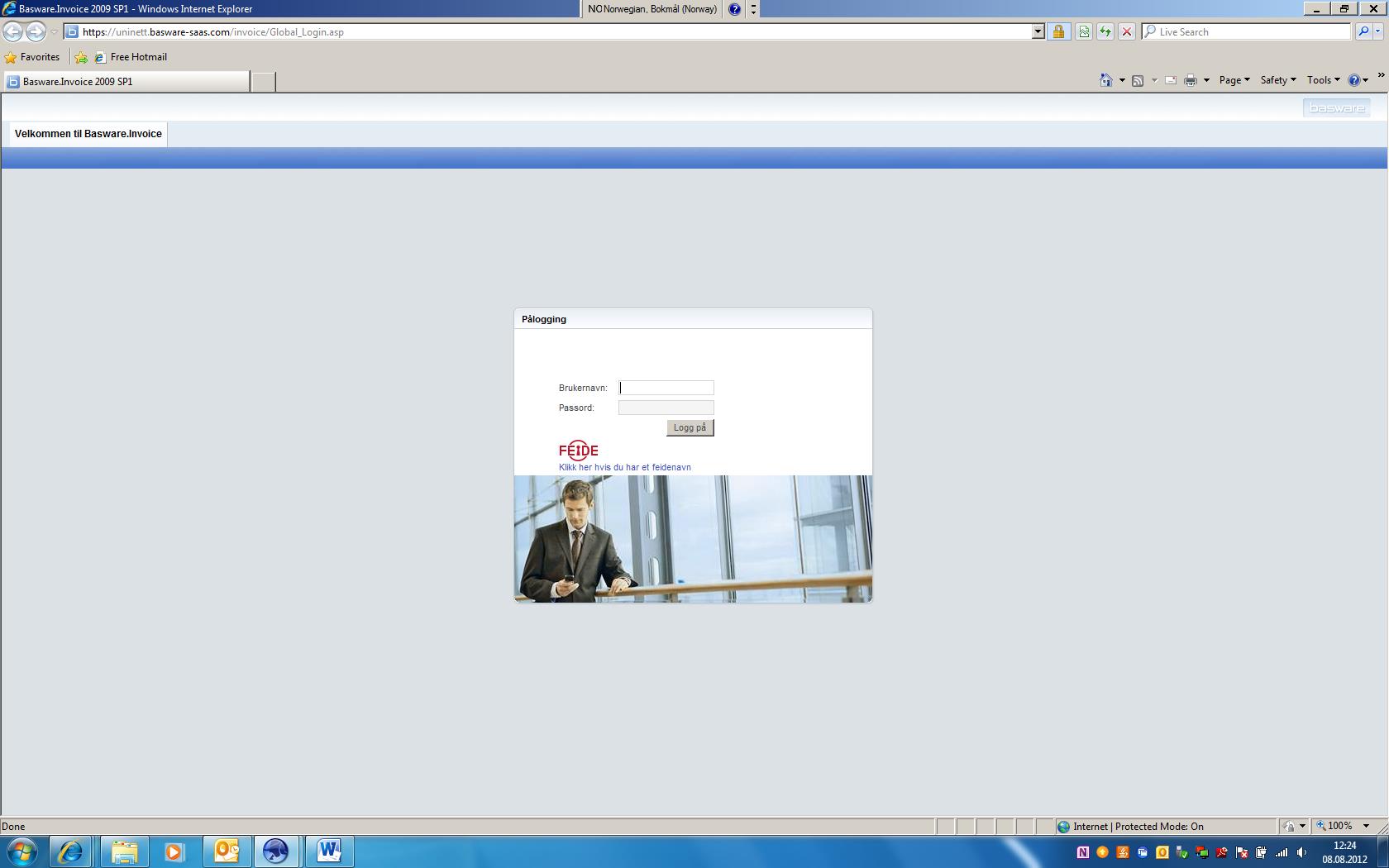Click the Action Center flag tray icon
The height and width of the screenshot is (868, 1389).
[1242, 852]
